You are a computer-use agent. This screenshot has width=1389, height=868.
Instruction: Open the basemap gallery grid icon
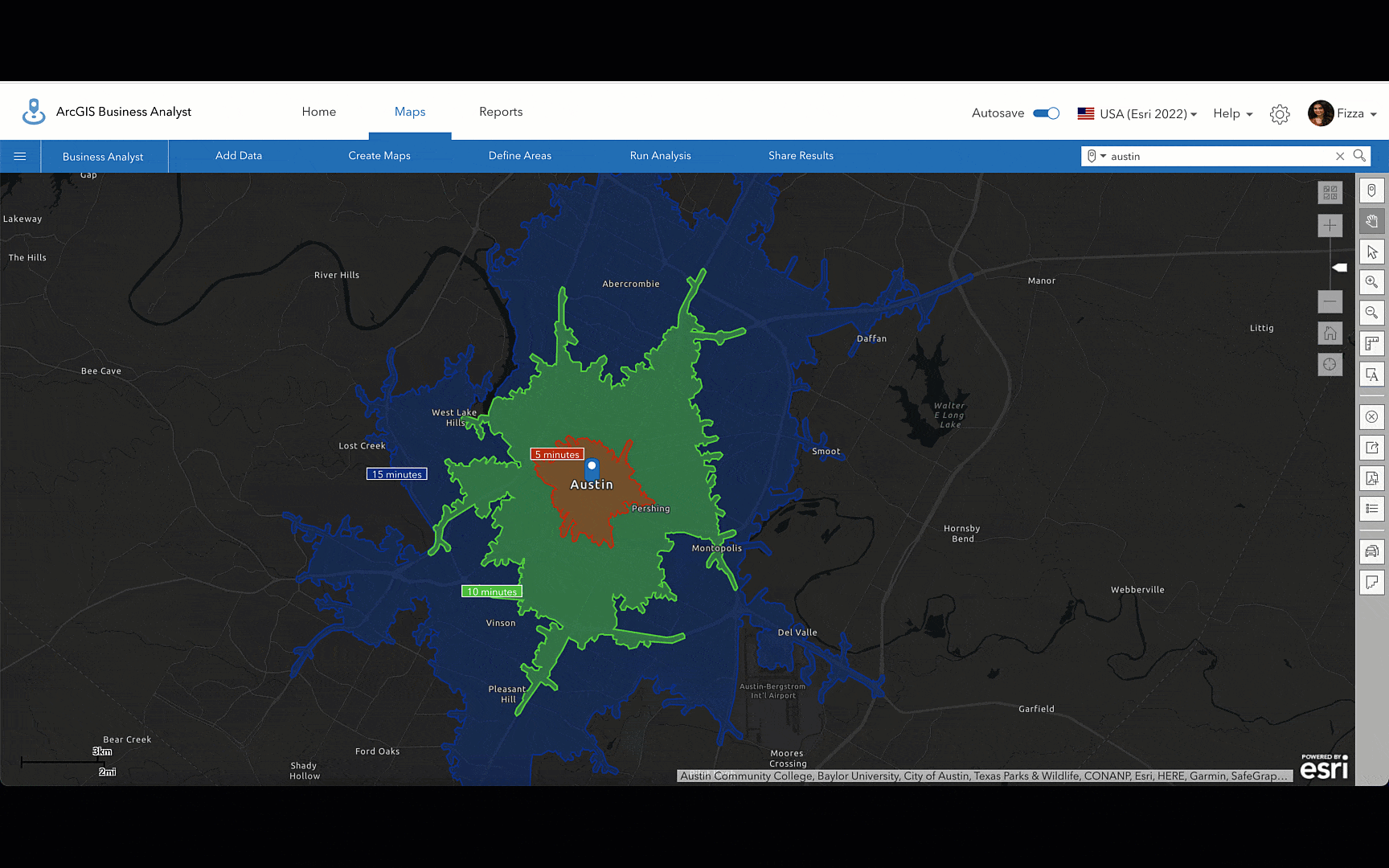(x=1330, y=193)
